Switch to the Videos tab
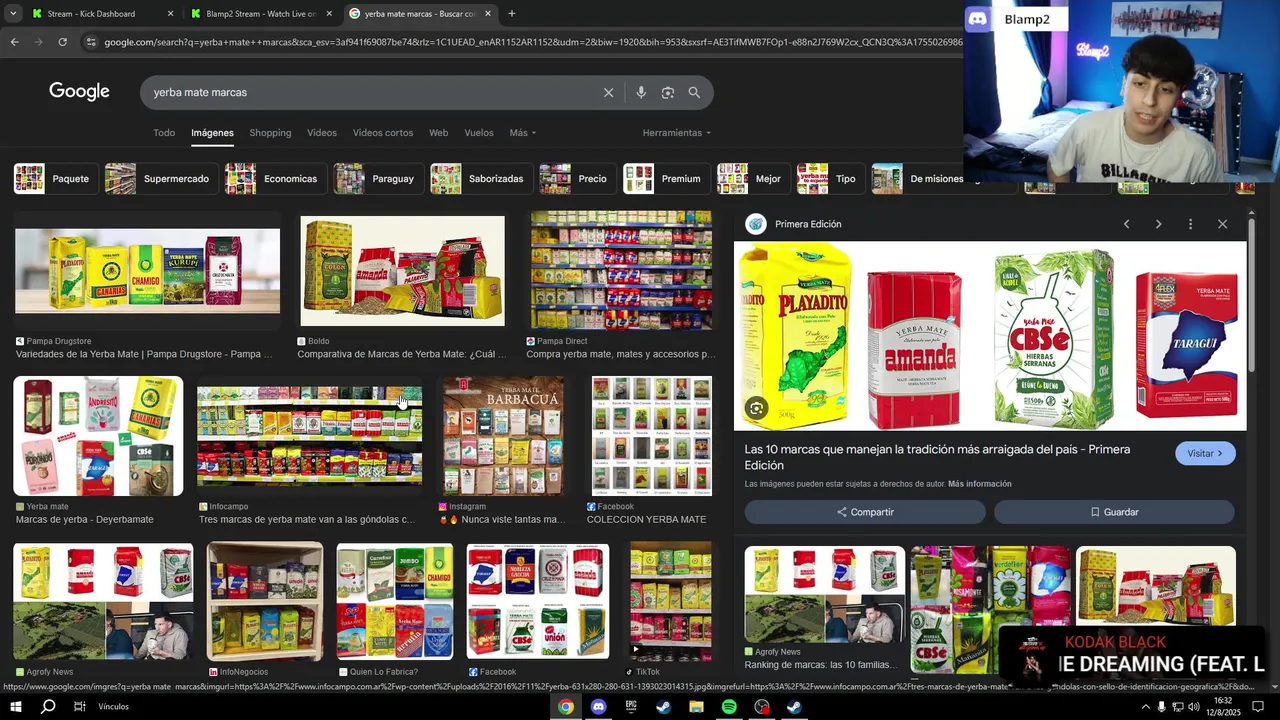Viewport: 1280px width, 720px height. (x=322, y=133)
